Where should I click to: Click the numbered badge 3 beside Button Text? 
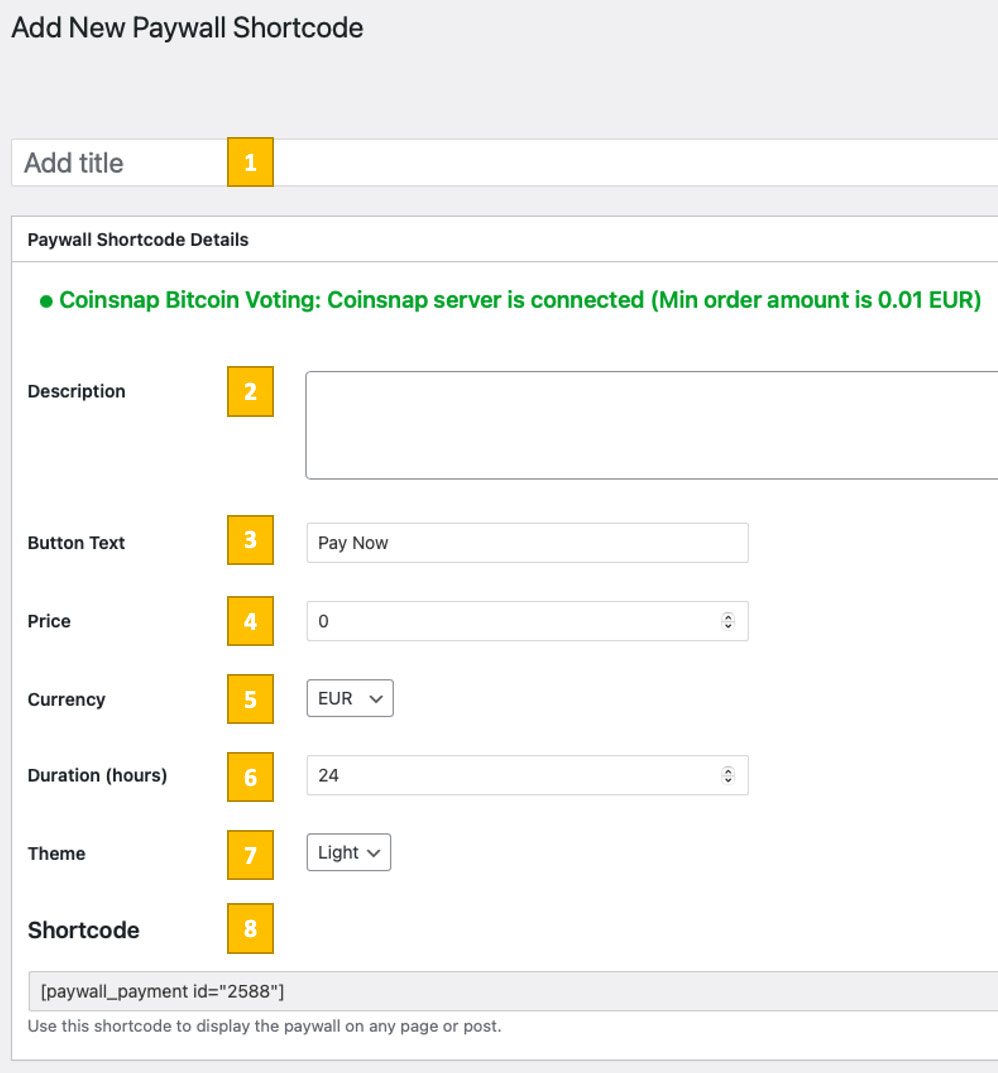pos(250,540)
